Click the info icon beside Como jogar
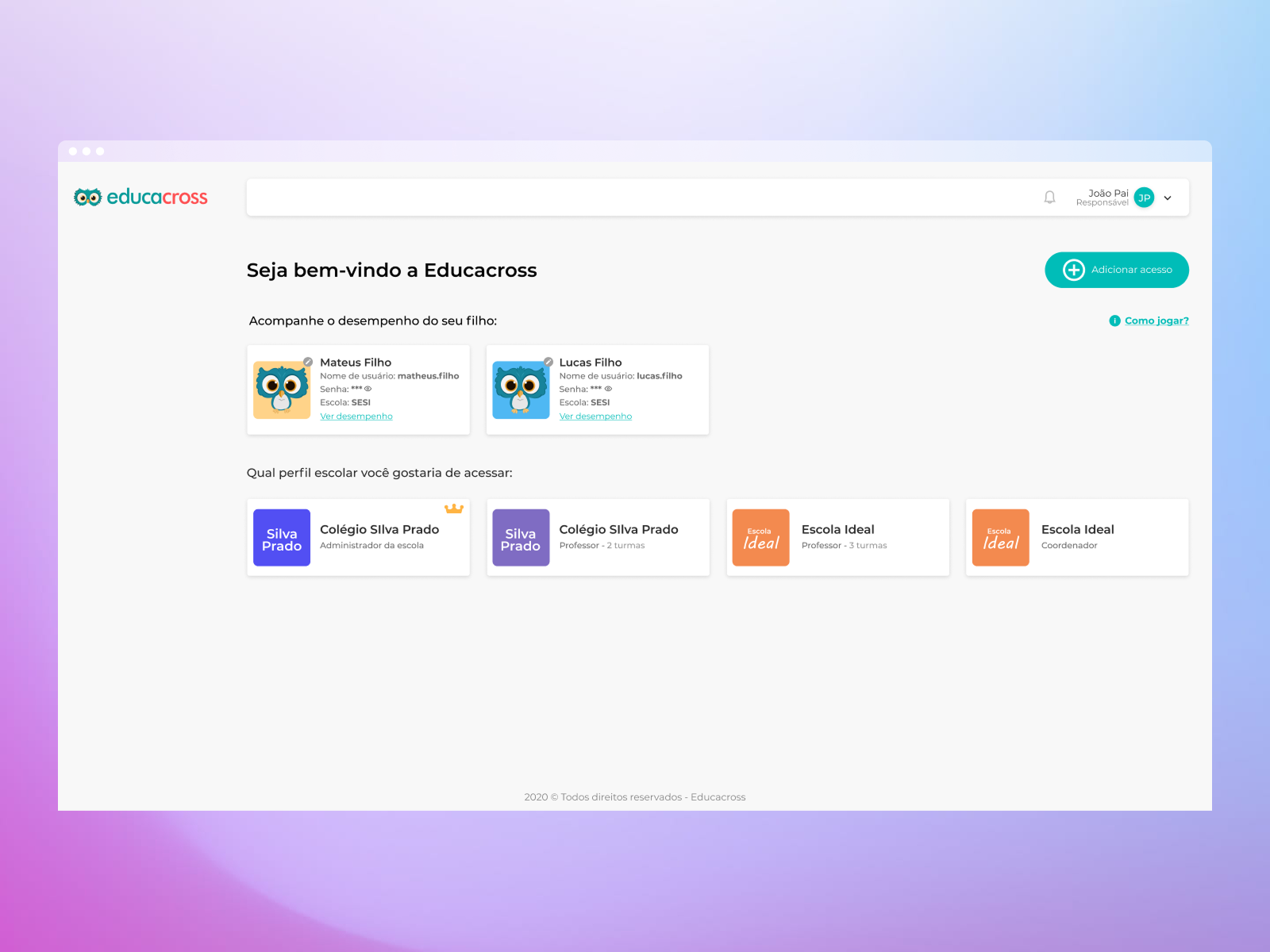The height and width of the screenshot is (952, 1270). point(1114,321)
